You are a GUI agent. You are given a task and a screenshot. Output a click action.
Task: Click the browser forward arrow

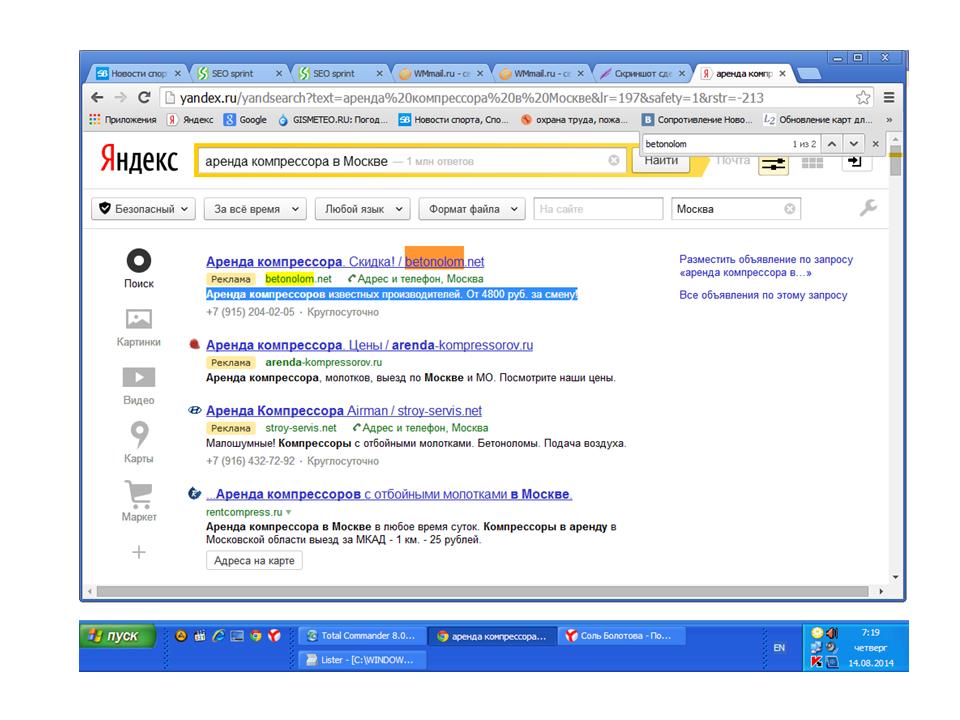click(121, 97)
